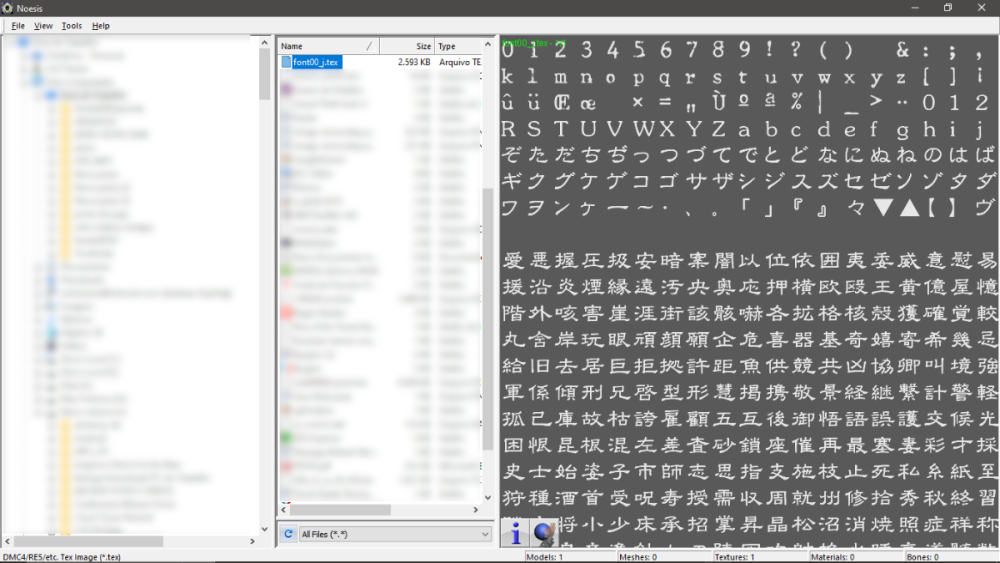
Task: Click the file list vertical scrollbar
Action: click(x=488, y=300)
